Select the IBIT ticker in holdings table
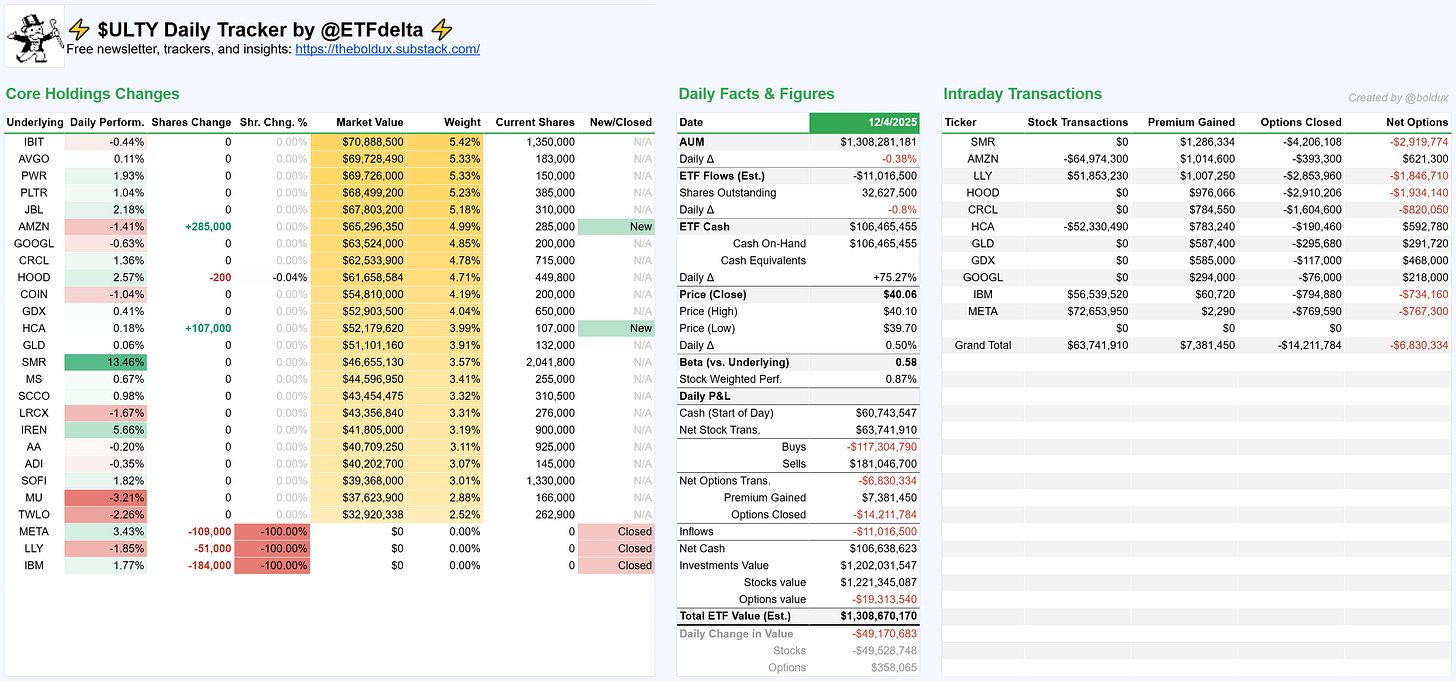The image size is (1456, 681). point(33,142)
